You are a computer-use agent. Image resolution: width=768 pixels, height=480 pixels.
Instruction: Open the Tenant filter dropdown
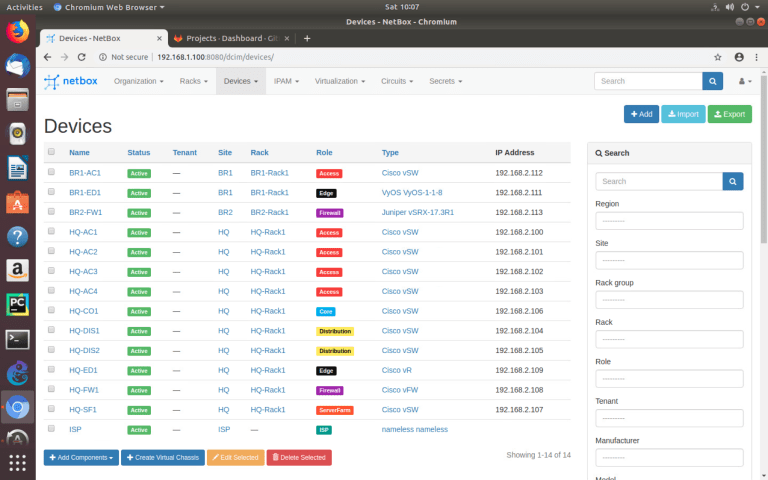pyautogui.click(x=669, y=418)
